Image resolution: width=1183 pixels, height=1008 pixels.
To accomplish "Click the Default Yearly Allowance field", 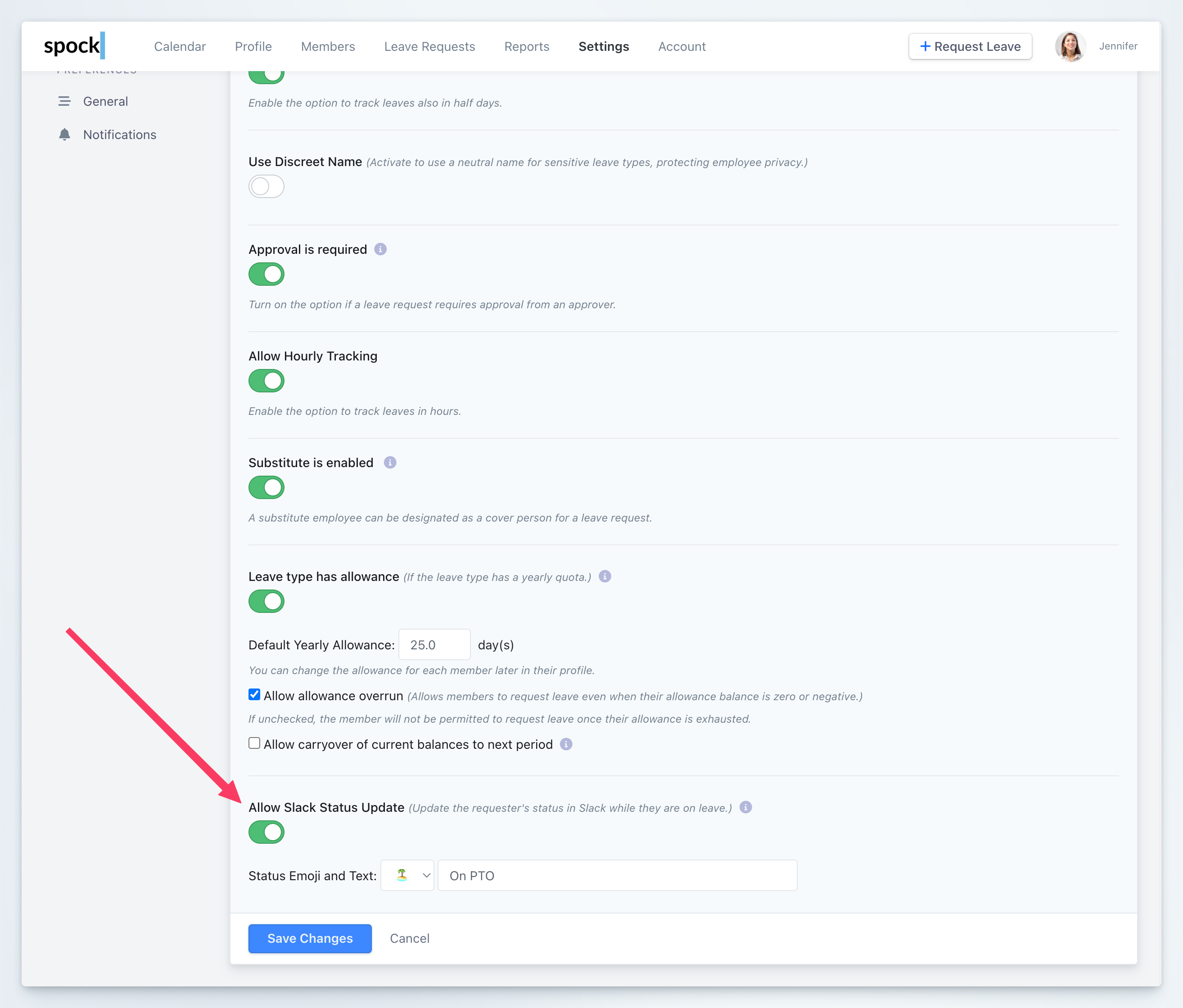I will [434, 645].
